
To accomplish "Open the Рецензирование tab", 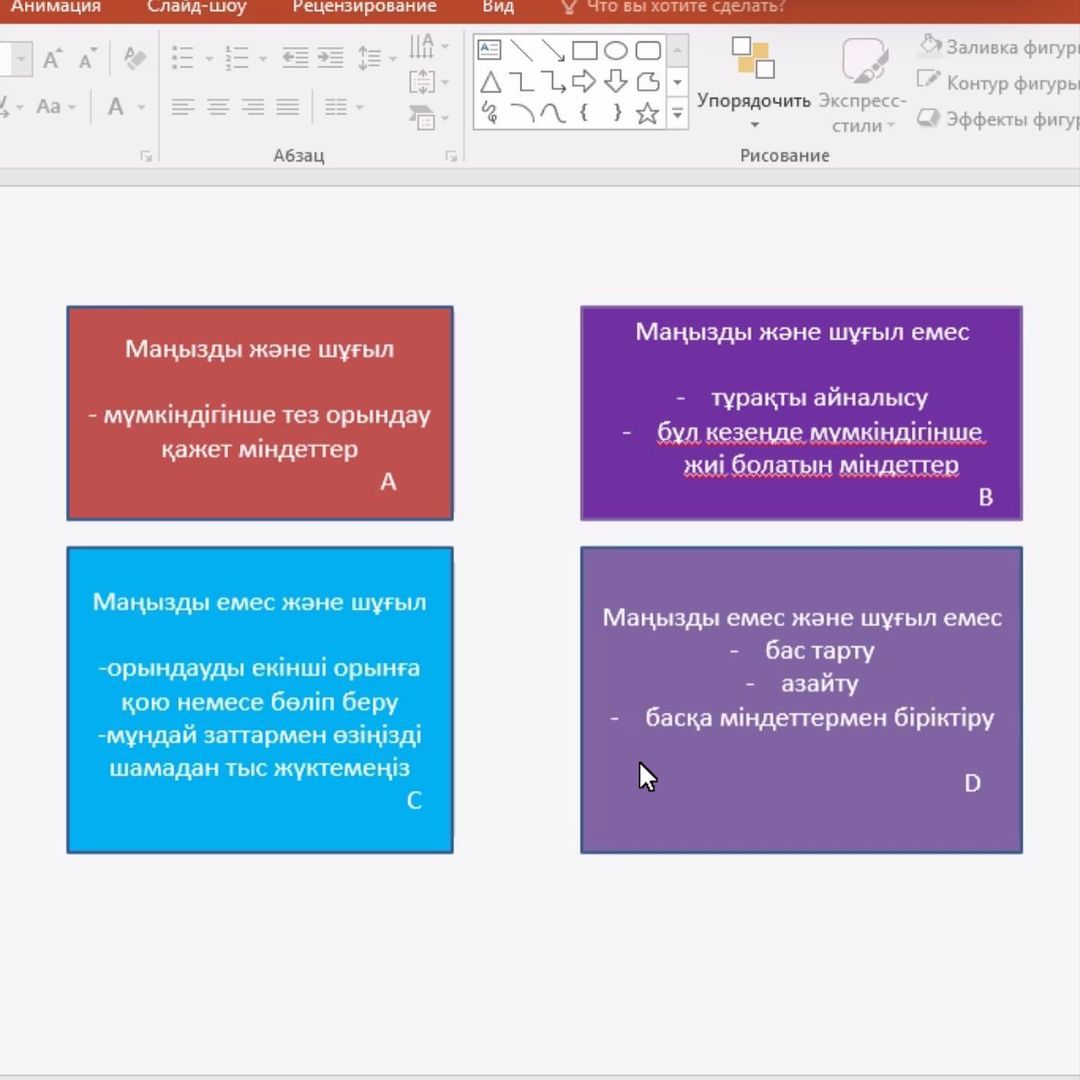I will point(364,7).
